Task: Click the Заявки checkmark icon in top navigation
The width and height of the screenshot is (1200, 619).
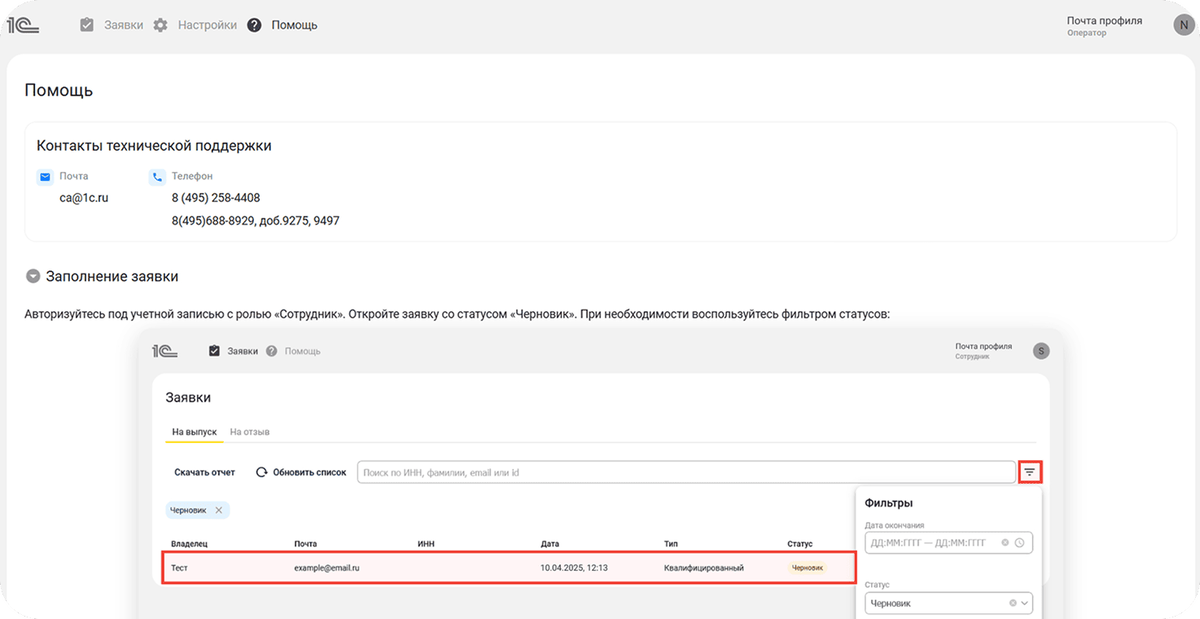Action: [87, 25]
